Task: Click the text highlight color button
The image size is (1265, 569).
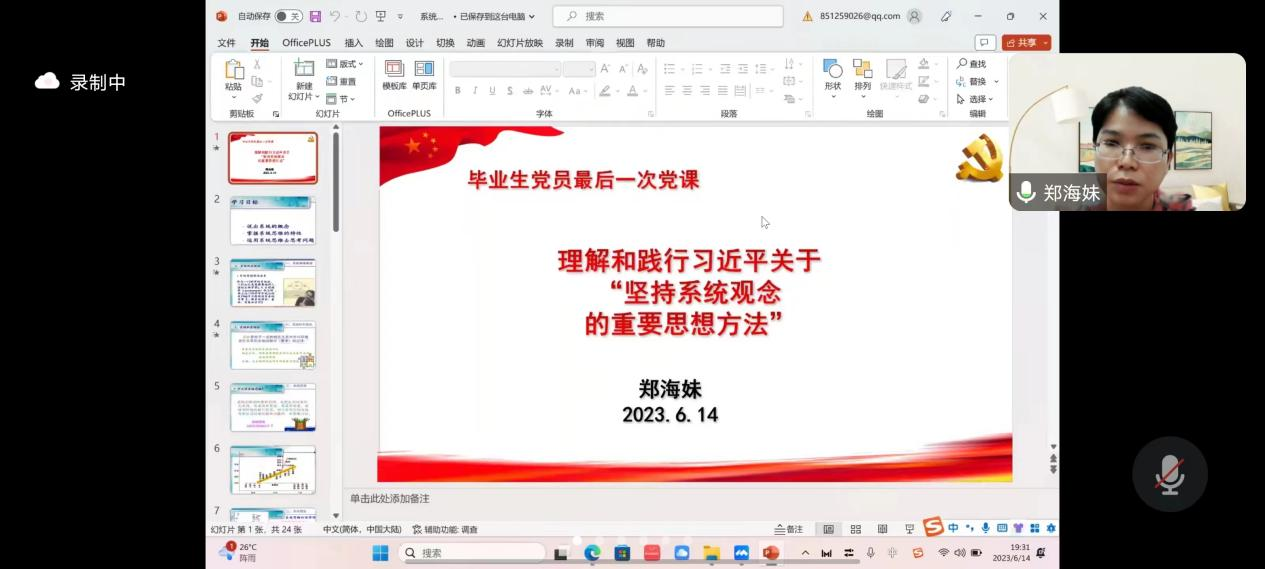Action: tap(604, 91)
